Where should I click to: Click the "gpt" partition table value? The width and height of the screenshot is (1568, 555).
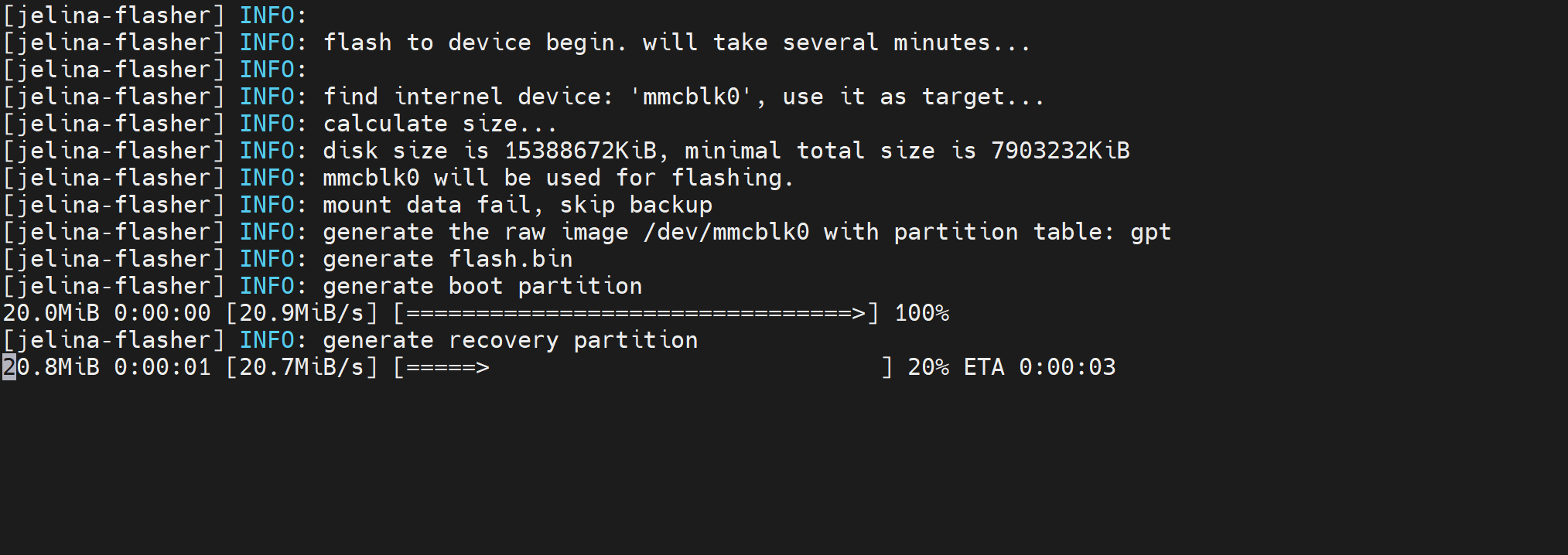click(x=1150, y=232)
